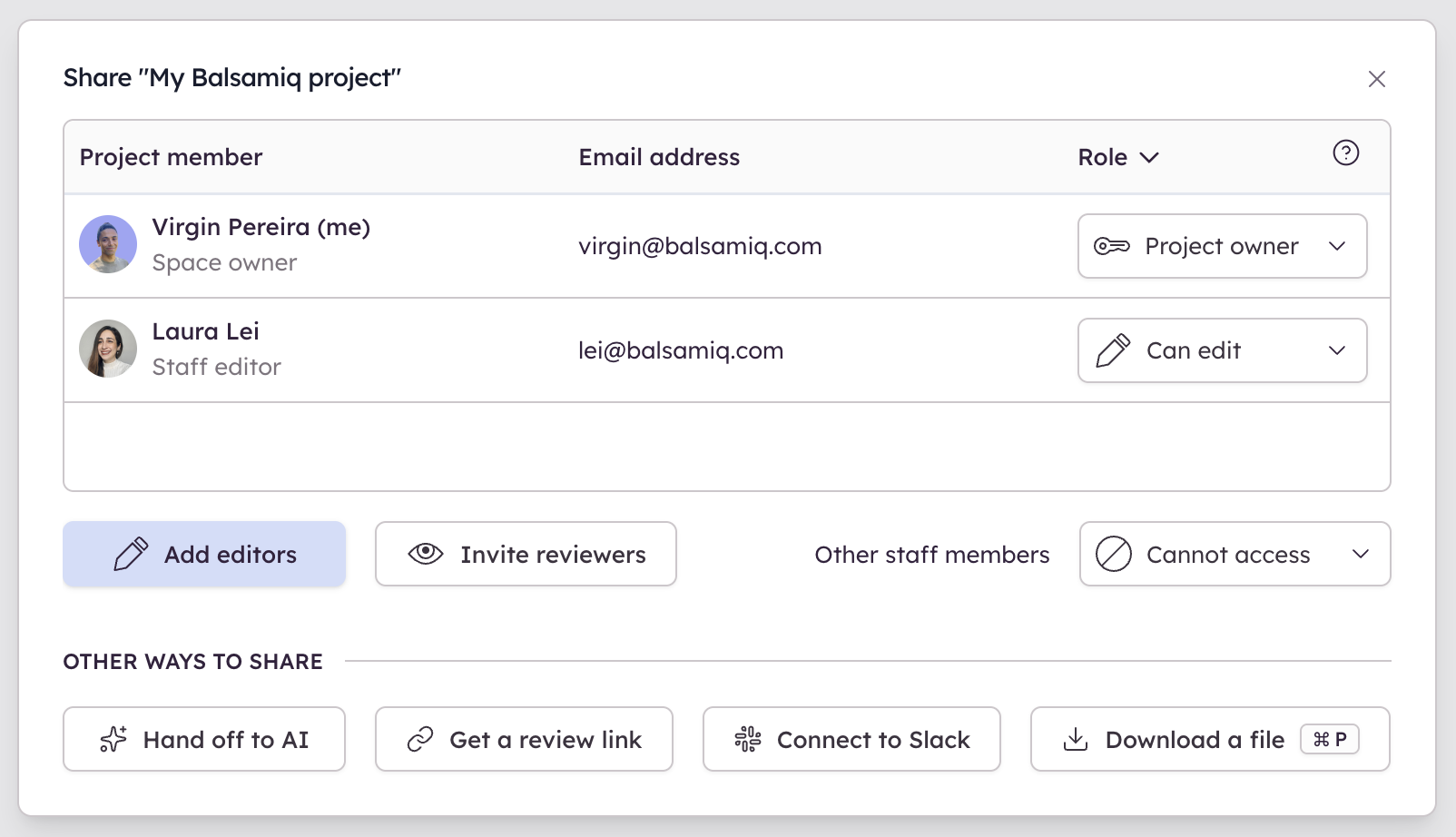Click Laura Lei's avatar photo
This screenshot has height=837, width=1456.
pyautogui.click(x=108, y=349)
